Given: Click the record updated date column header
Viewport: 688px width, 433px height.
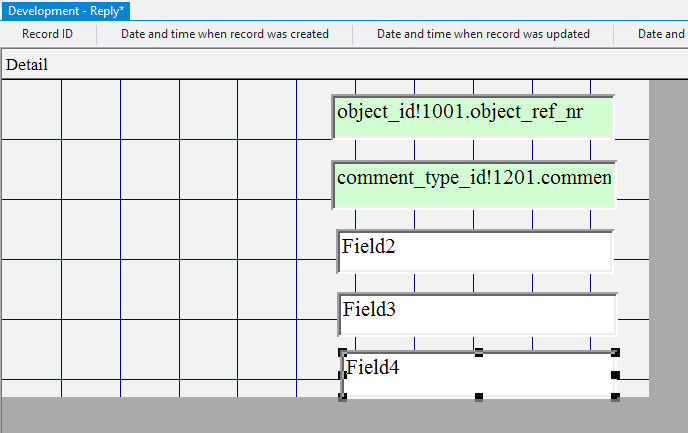Looking at the screenshot, I should point(482,34).
